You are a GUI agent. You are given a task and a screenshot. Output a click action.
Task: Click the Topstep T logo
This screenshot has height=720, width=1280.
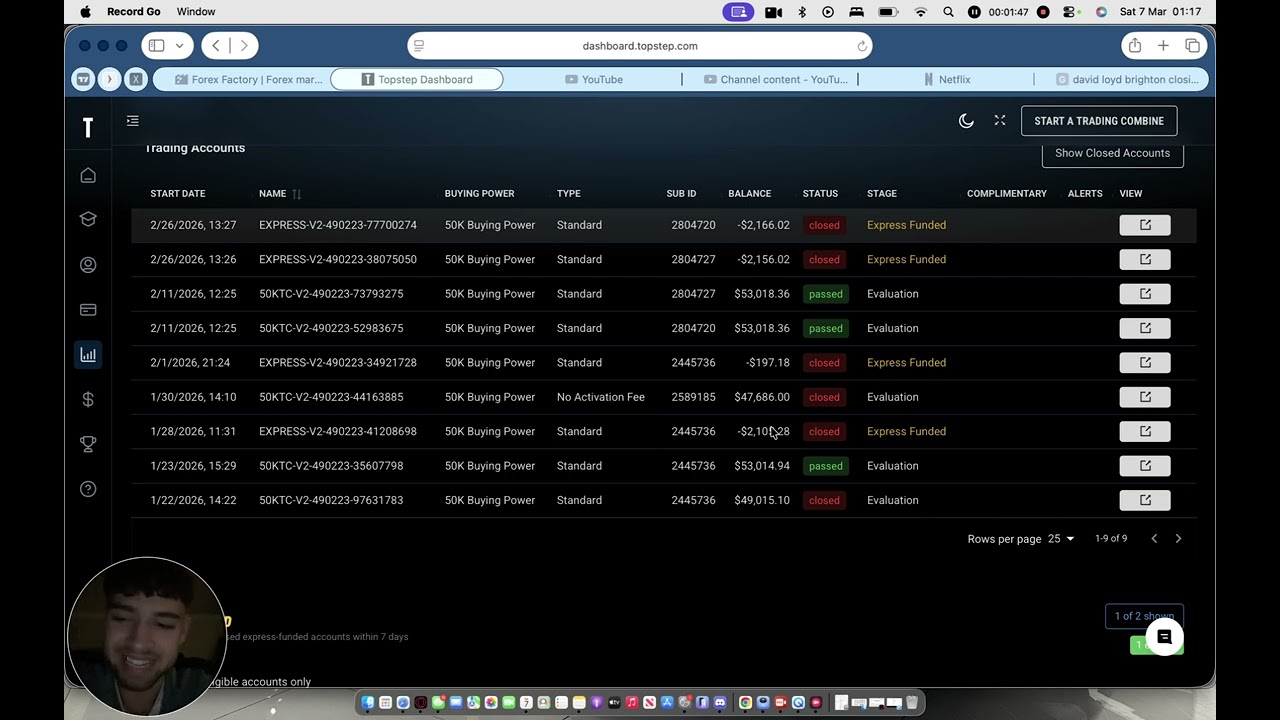(x=88, y=127)
